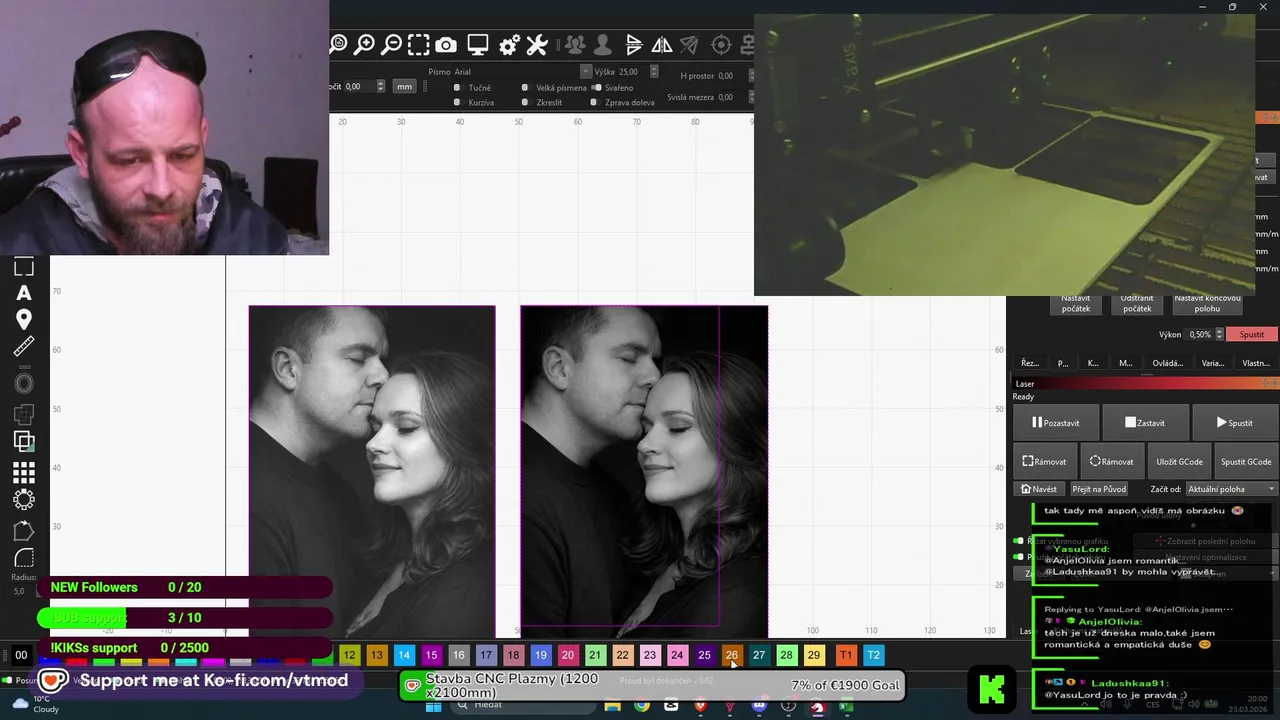
Task: Click the rectangle frame tool icon
Action: pyautogui.click(x=24, y=267)
